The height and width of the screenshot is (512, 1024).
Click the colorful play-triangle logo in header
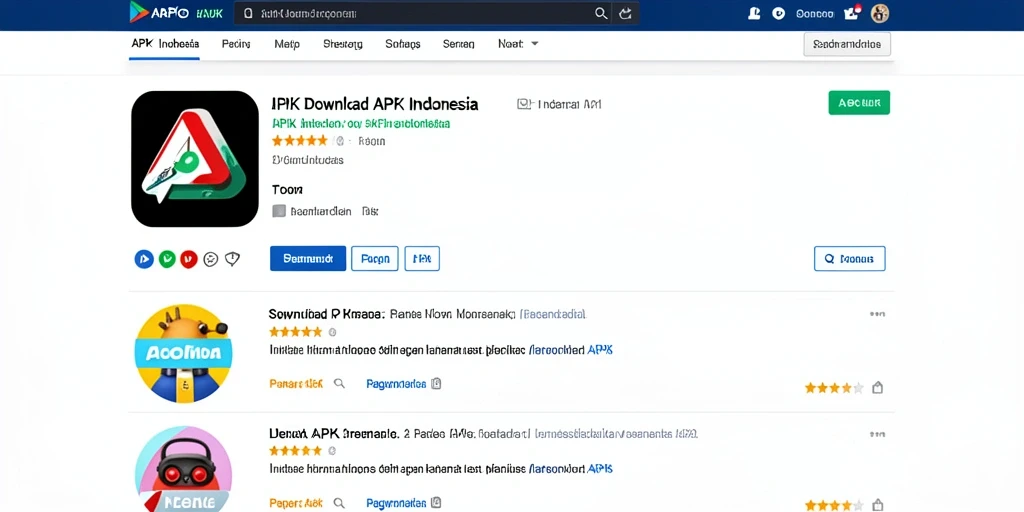pos(138,12)
